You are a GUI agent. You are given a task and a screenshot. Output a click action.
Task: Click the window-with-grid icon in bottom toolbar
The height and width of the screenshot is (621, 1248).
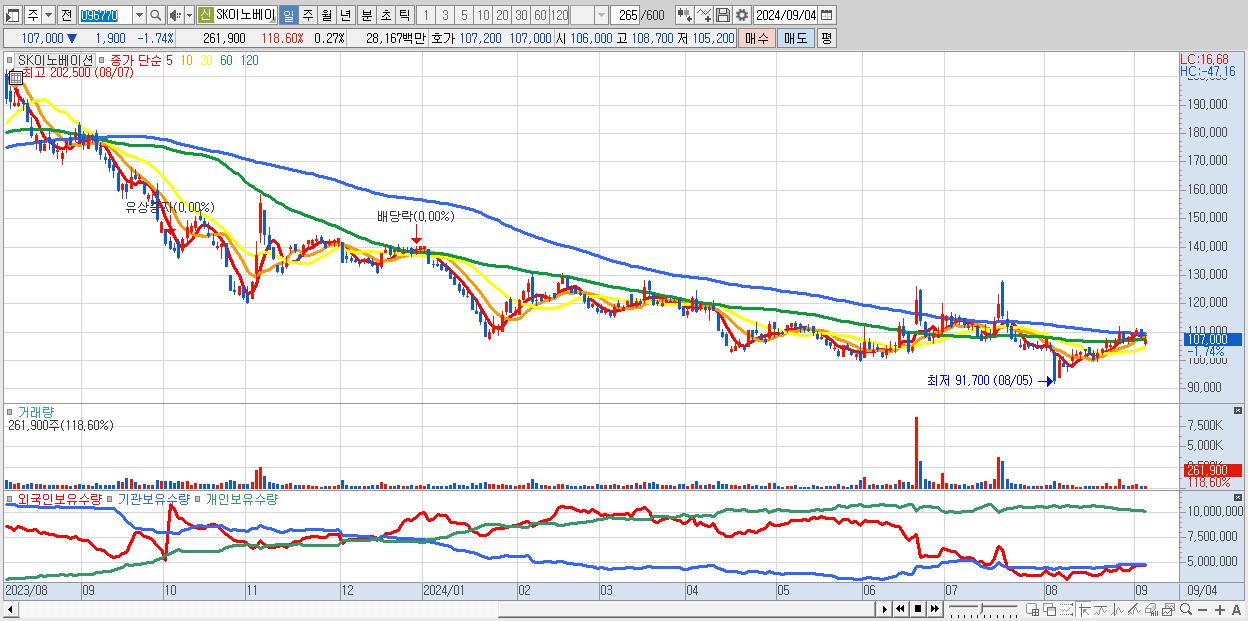(1033, 610)
